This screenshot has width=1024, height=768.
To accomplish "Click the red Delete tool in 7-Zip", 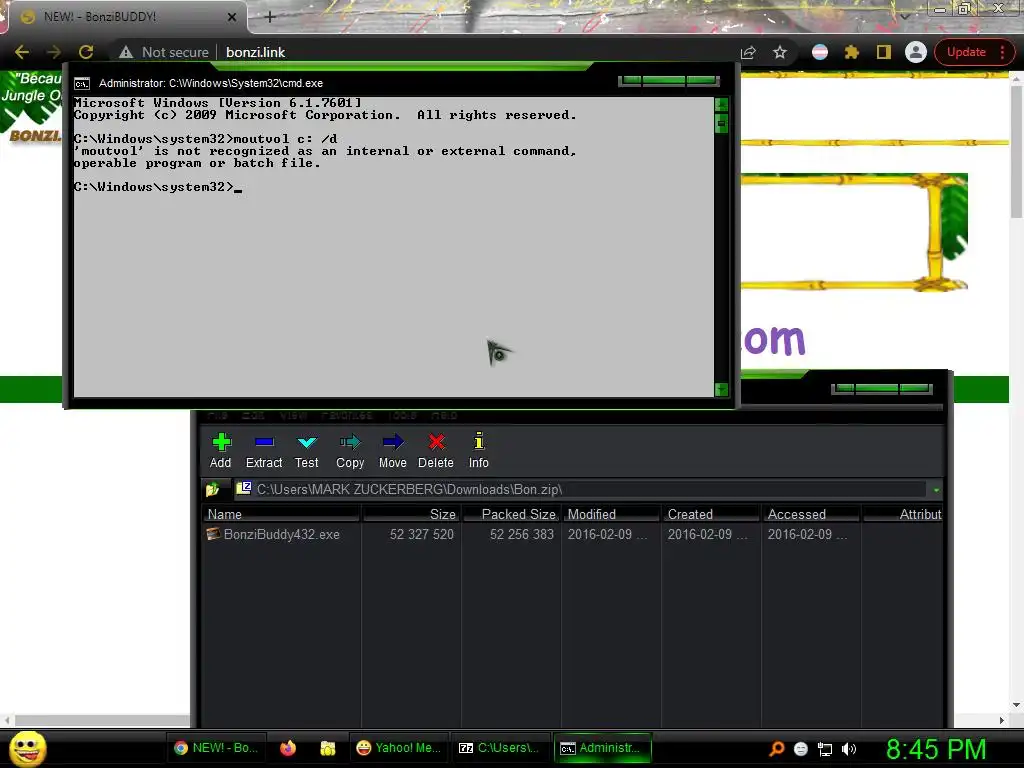I will point(436,451).
